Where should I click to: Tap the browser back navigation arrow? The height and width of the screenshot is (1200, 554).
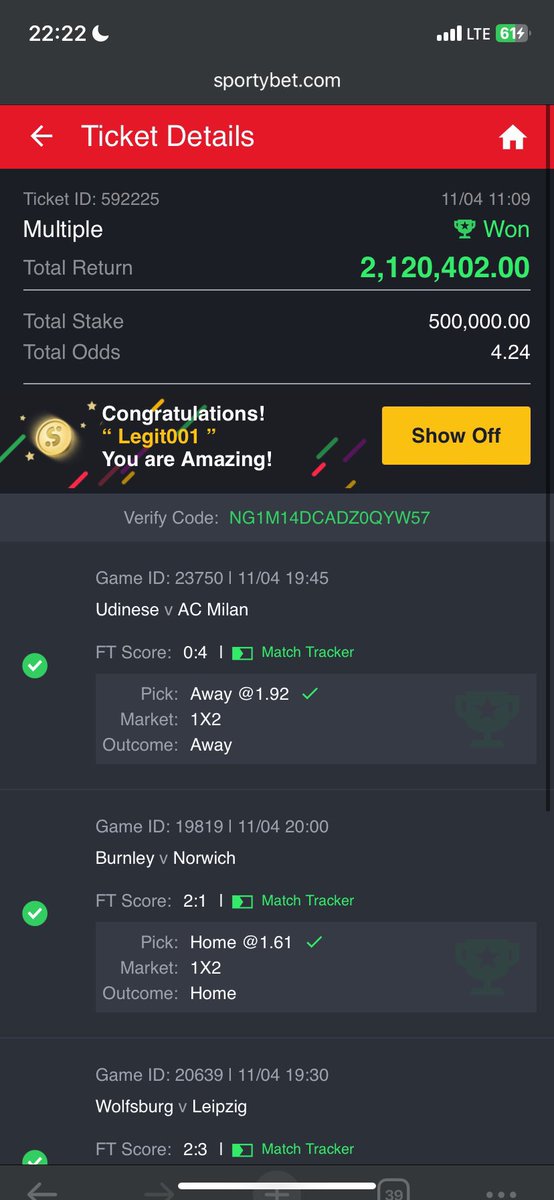pos(41,1192)
